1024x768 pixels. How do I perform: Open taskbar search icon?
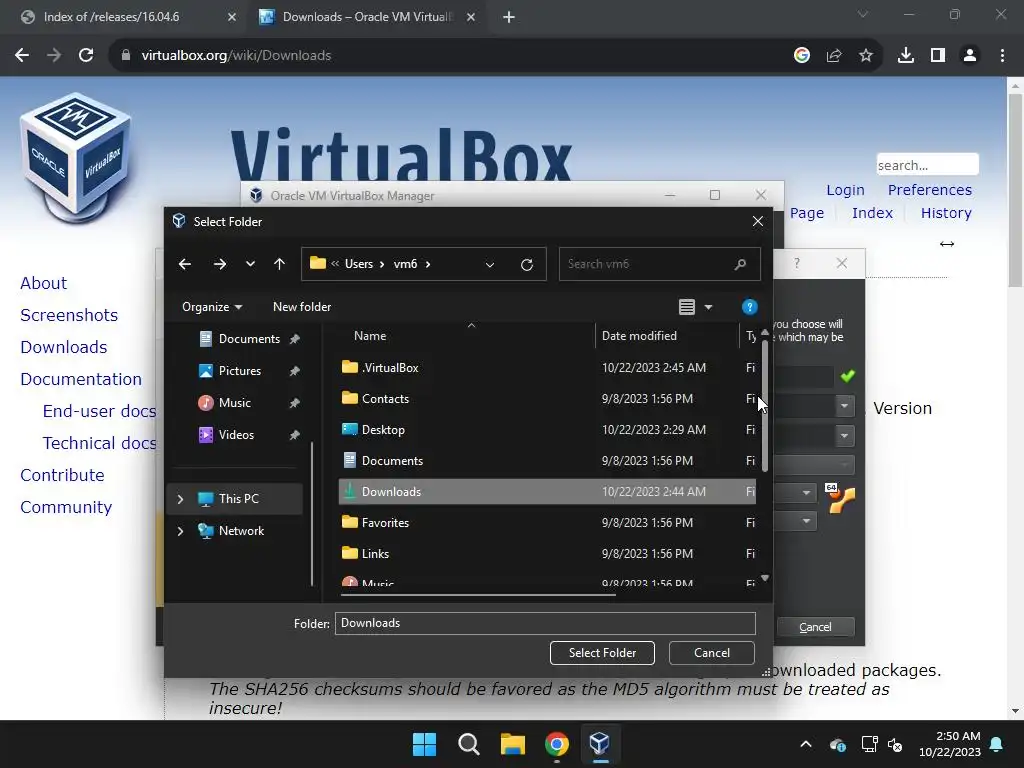point(468,744)
